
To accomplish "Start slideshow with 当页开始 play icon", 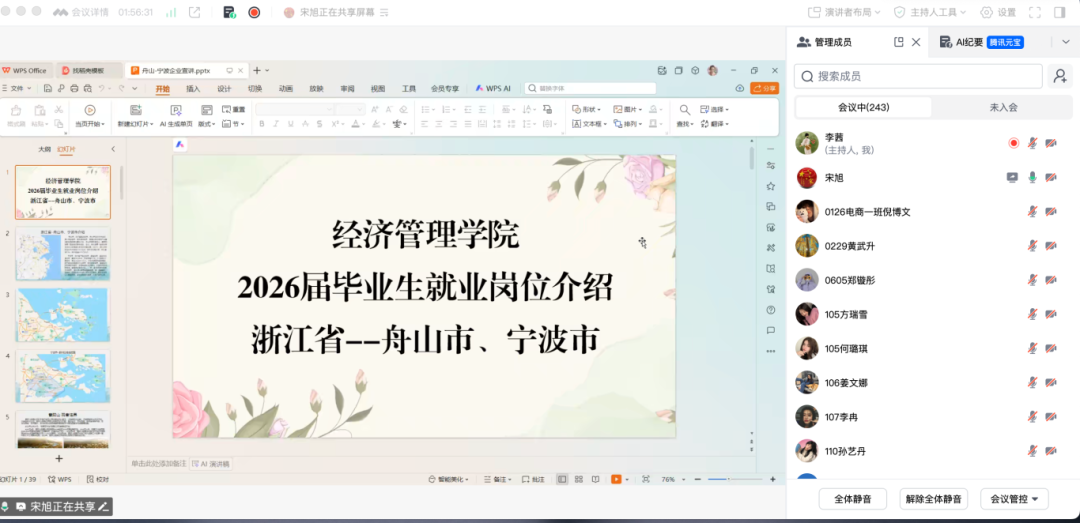I will pyautogui.click(x=89, y=110).
